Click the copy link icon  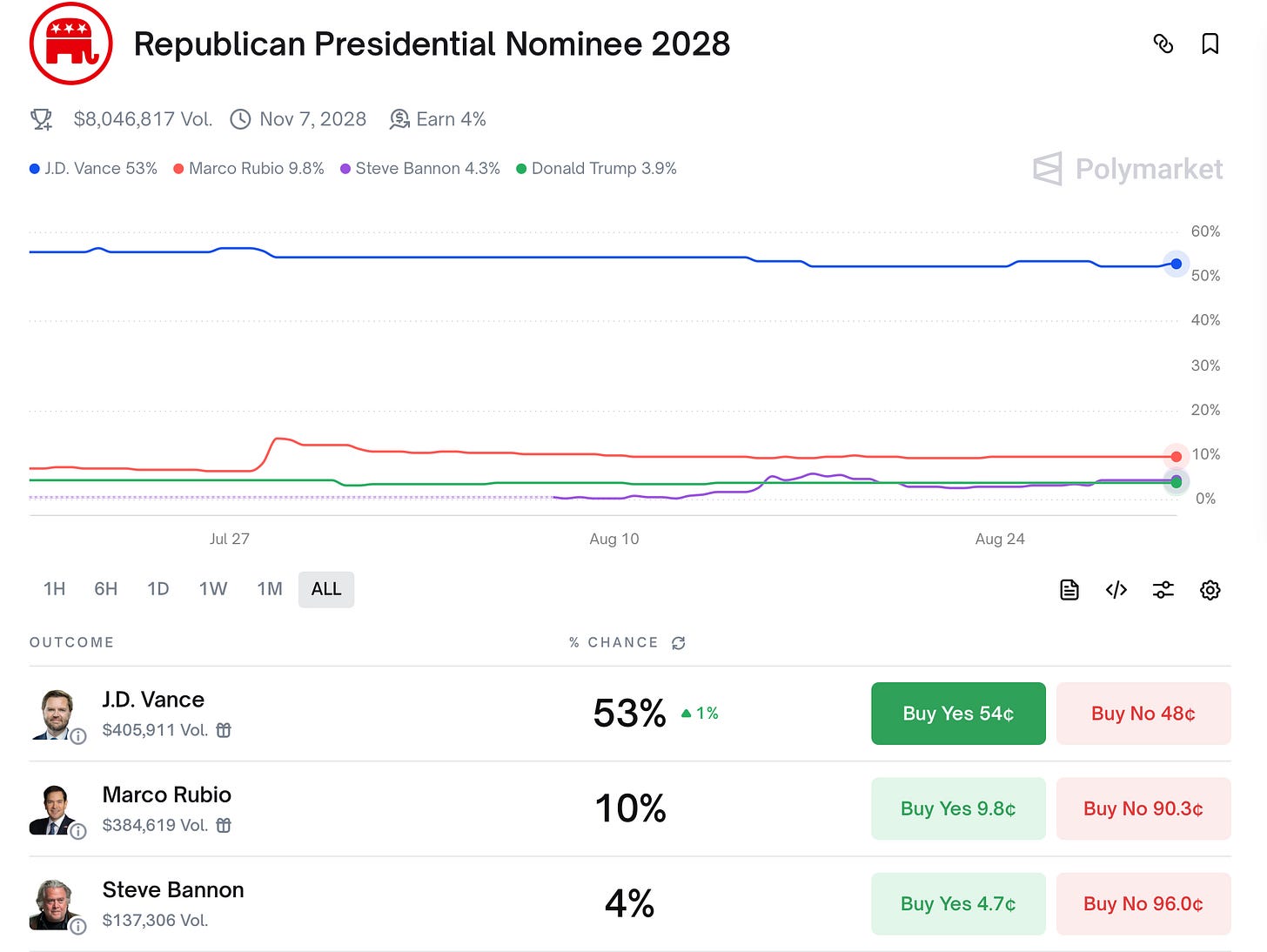pos(1163,44)
